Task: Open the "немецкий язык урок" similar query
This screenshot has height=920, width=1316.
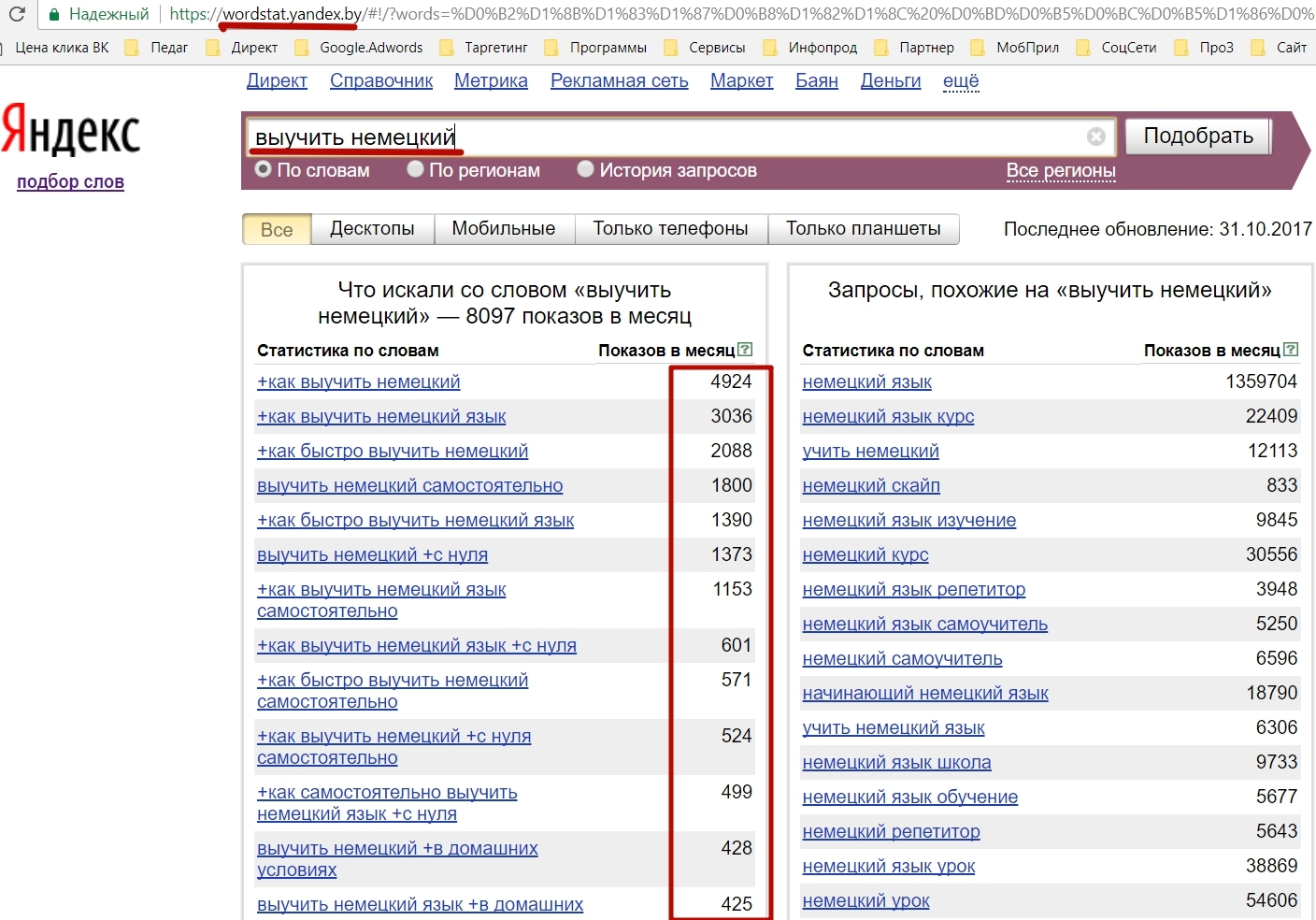Action: tap(889, 866)
